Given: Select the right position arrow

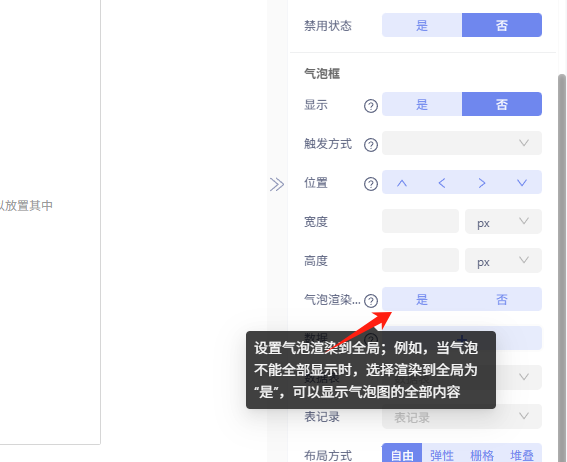Looking at the screenshot, I should tap(482, 183).
